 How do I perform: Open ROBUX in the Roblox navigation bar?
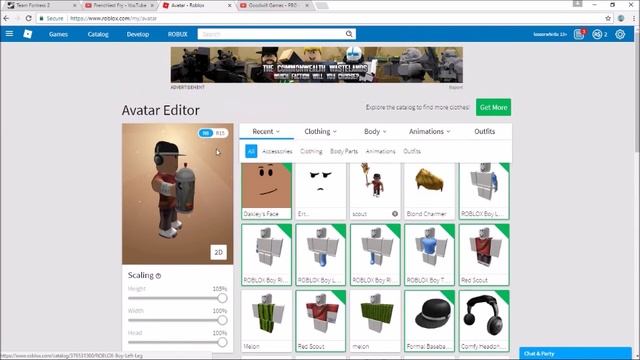178,34
